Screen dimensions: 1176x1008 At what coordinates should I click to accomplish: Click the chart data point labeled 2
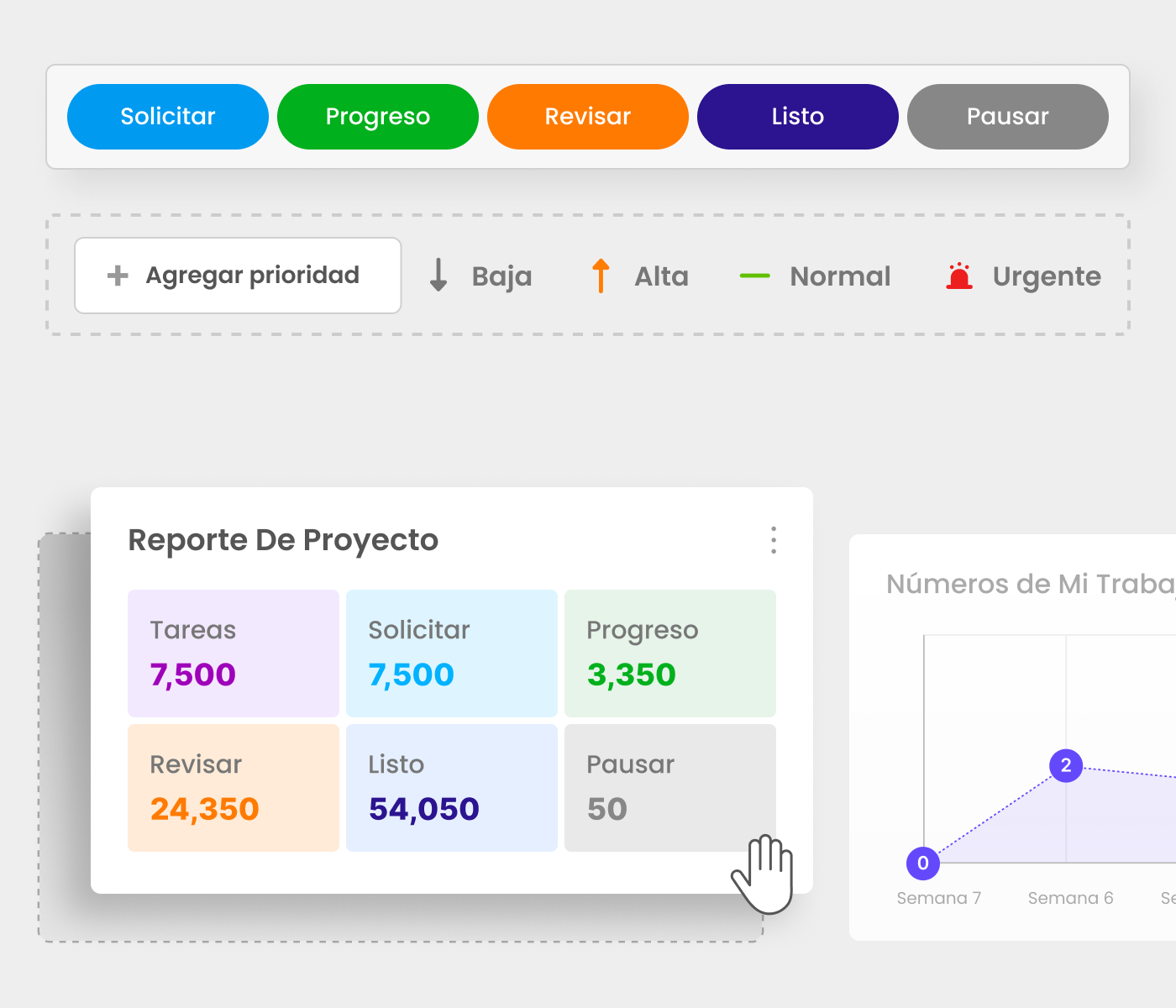point(1066,765)
